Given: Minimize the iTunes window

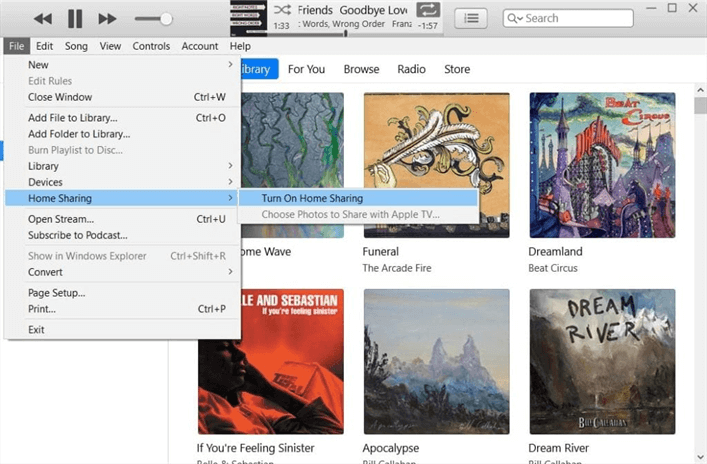Looking at the screenshot, I should (x=651, y=8).
